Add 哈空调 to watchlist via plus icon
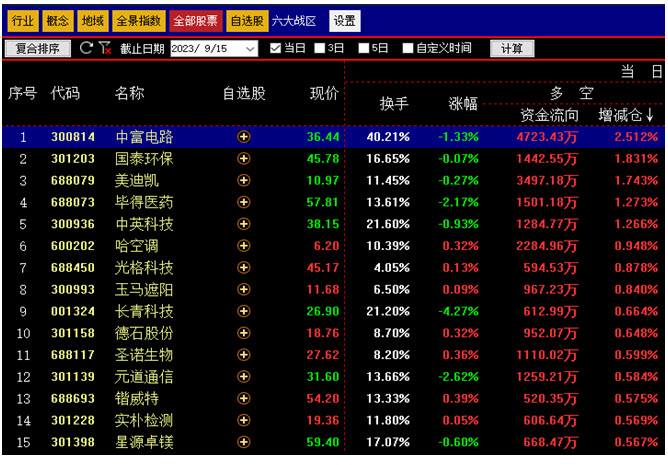Screen dimensions: 668x465 coord(244,245)
